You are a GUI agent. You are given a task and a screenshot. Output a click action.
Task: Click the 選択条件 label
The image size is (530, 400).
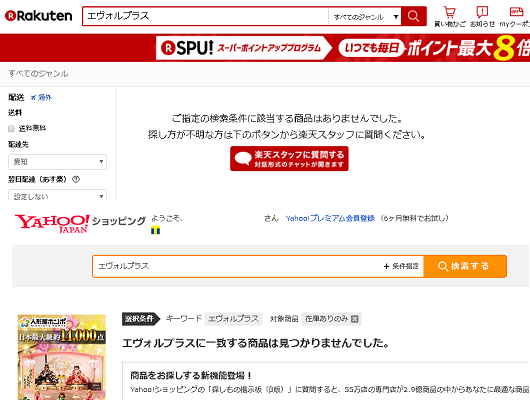(141, 319)
